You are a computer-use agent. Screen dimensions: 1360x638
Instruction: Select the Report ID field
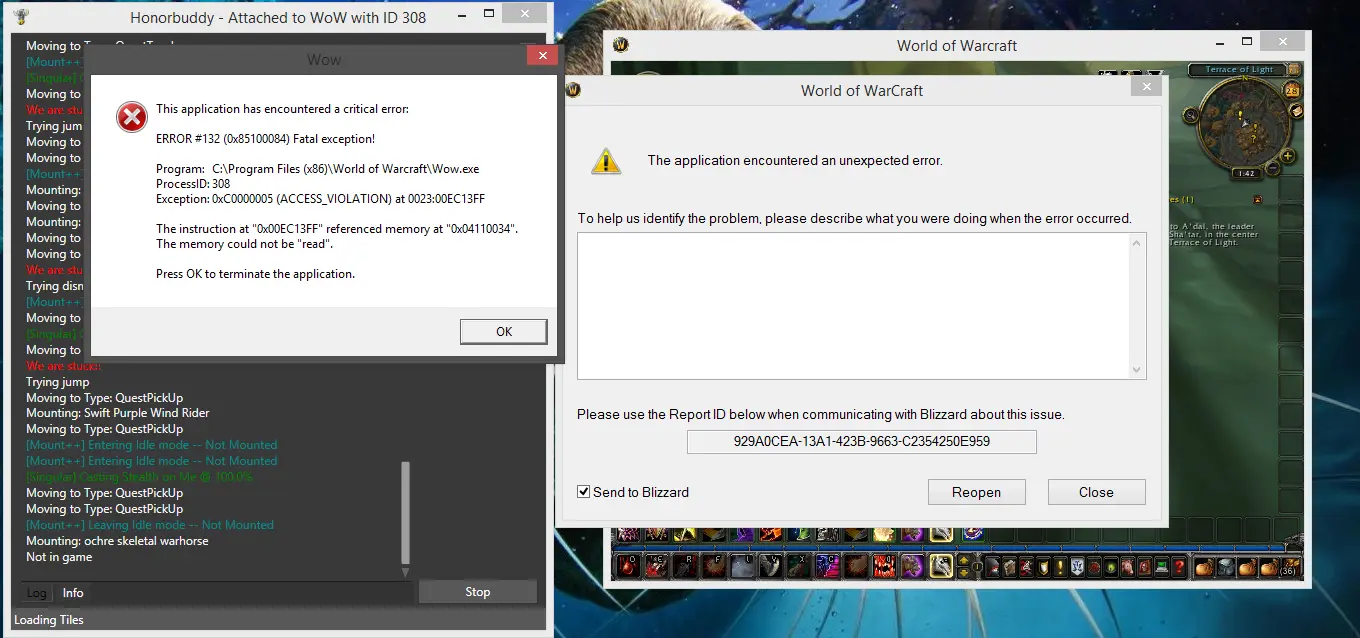pos(861,441)
